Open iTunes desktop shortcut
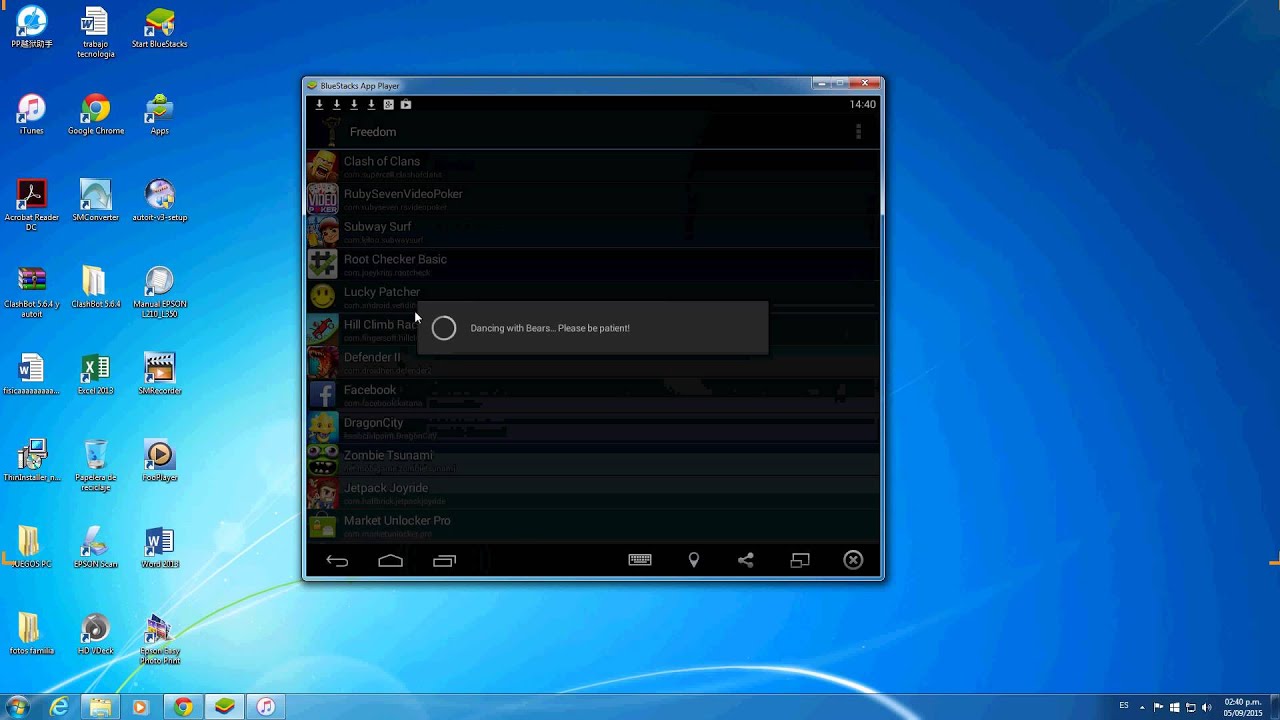 point(32,115)
